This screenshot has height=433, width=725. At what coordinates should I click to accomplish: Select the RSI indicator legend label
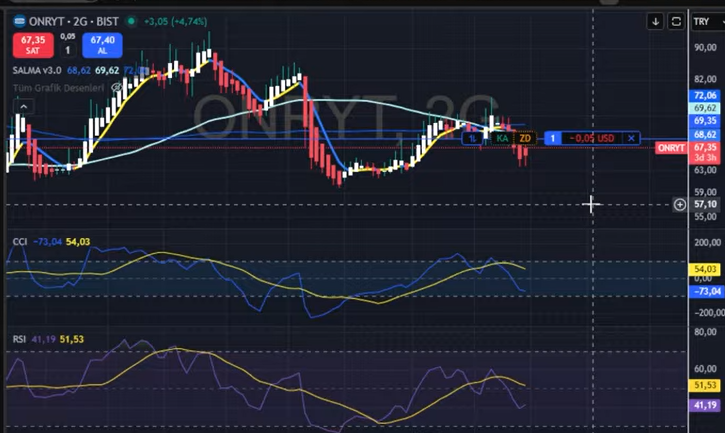(x=19, y=339)
